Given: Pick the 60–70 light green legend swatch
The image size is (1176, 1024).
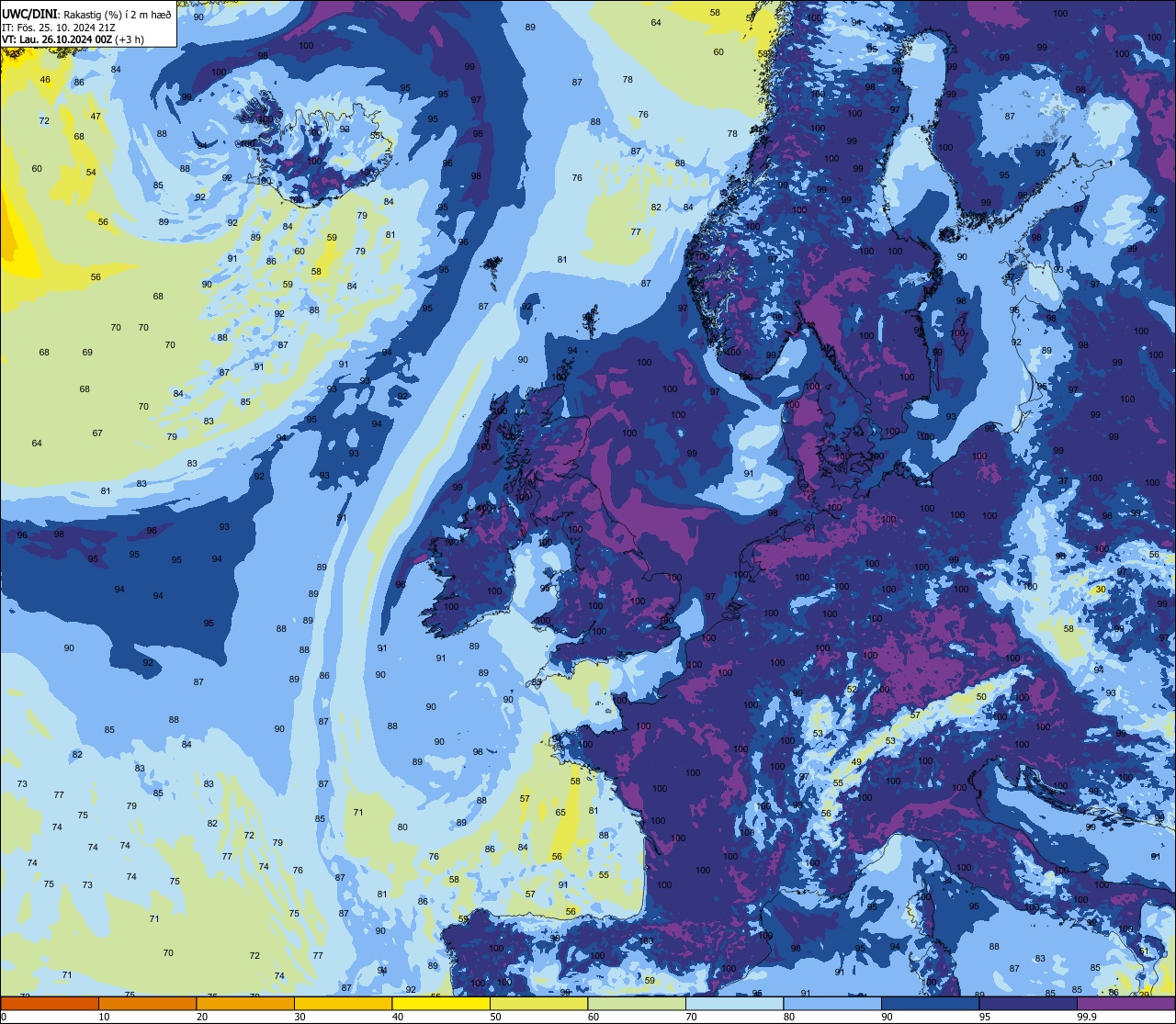Looking at the screenshot, I should pos(637,1004).
